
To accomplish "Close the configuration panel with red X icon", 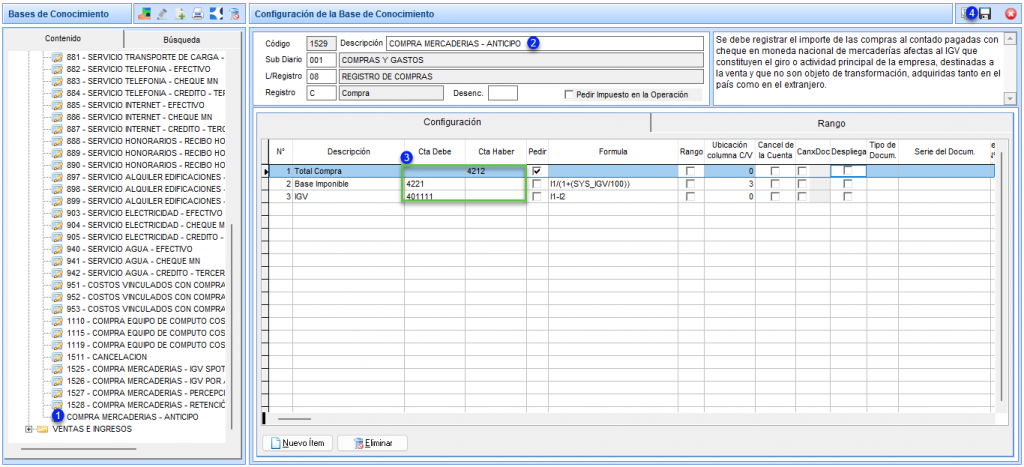I will 1010,13.
